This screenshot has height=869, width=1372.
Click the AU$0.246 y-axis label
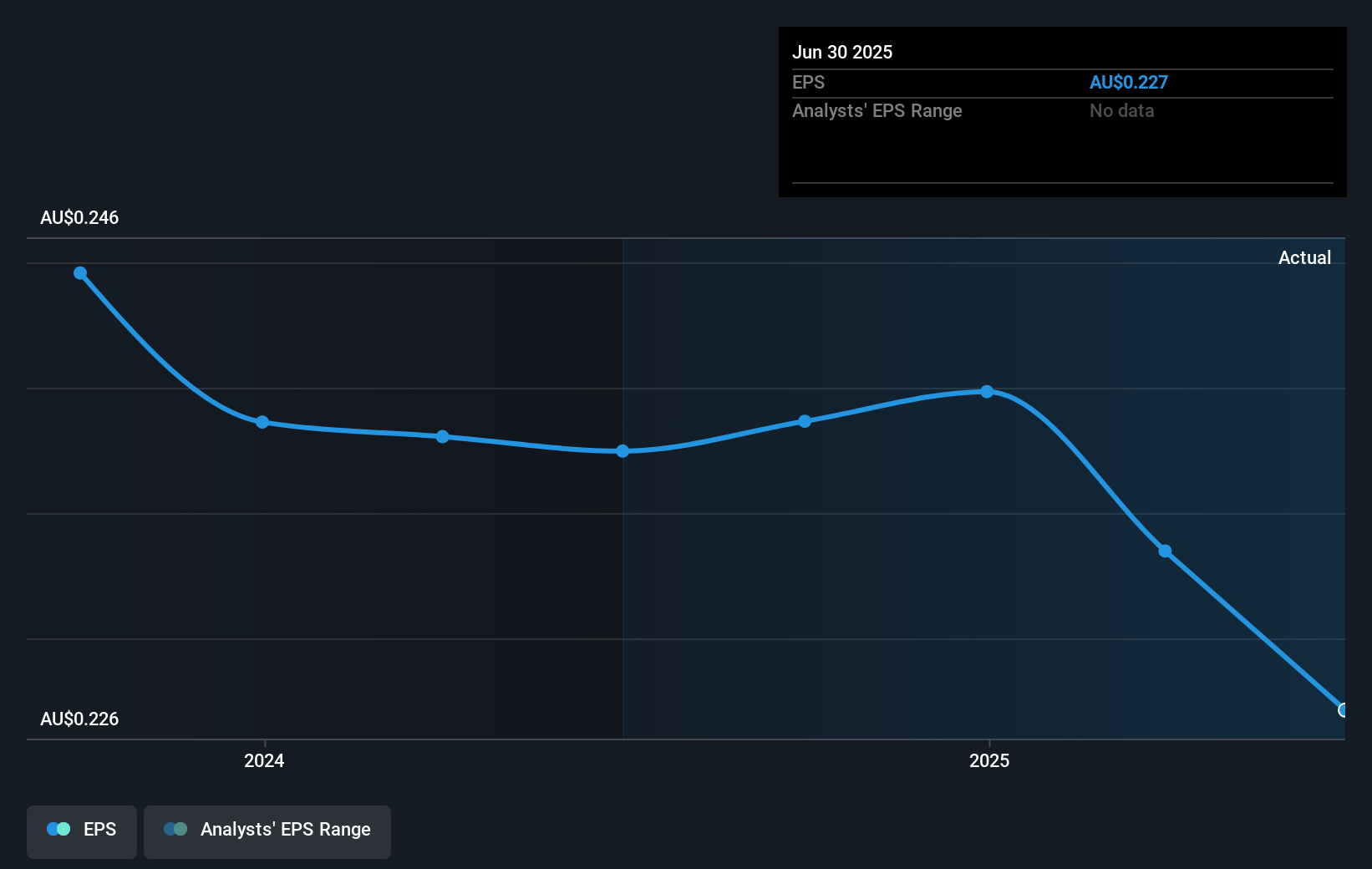pyautogui.click(x=79, y=218)
